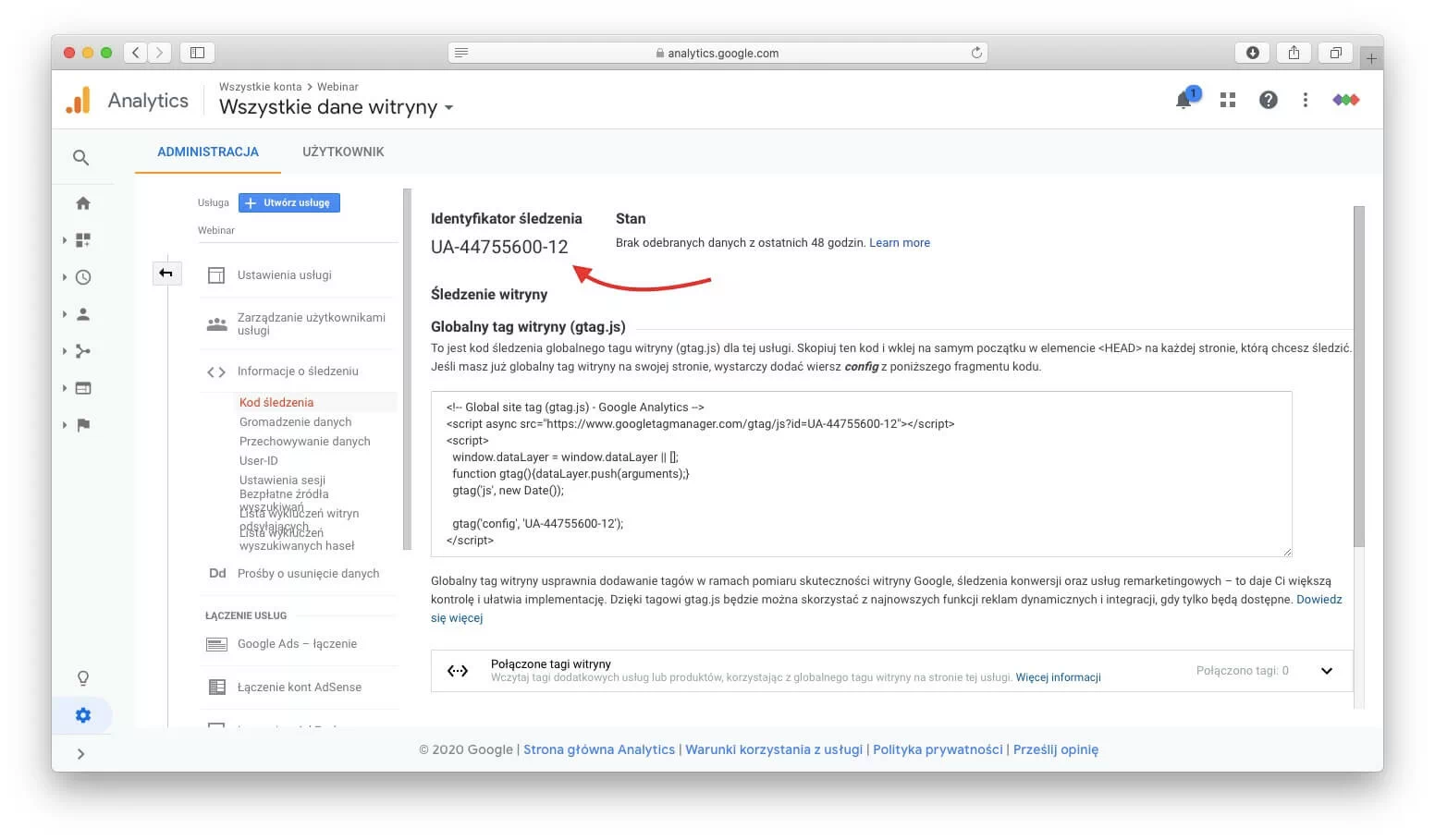Open Customization dashboards icon

coord(83,240)
